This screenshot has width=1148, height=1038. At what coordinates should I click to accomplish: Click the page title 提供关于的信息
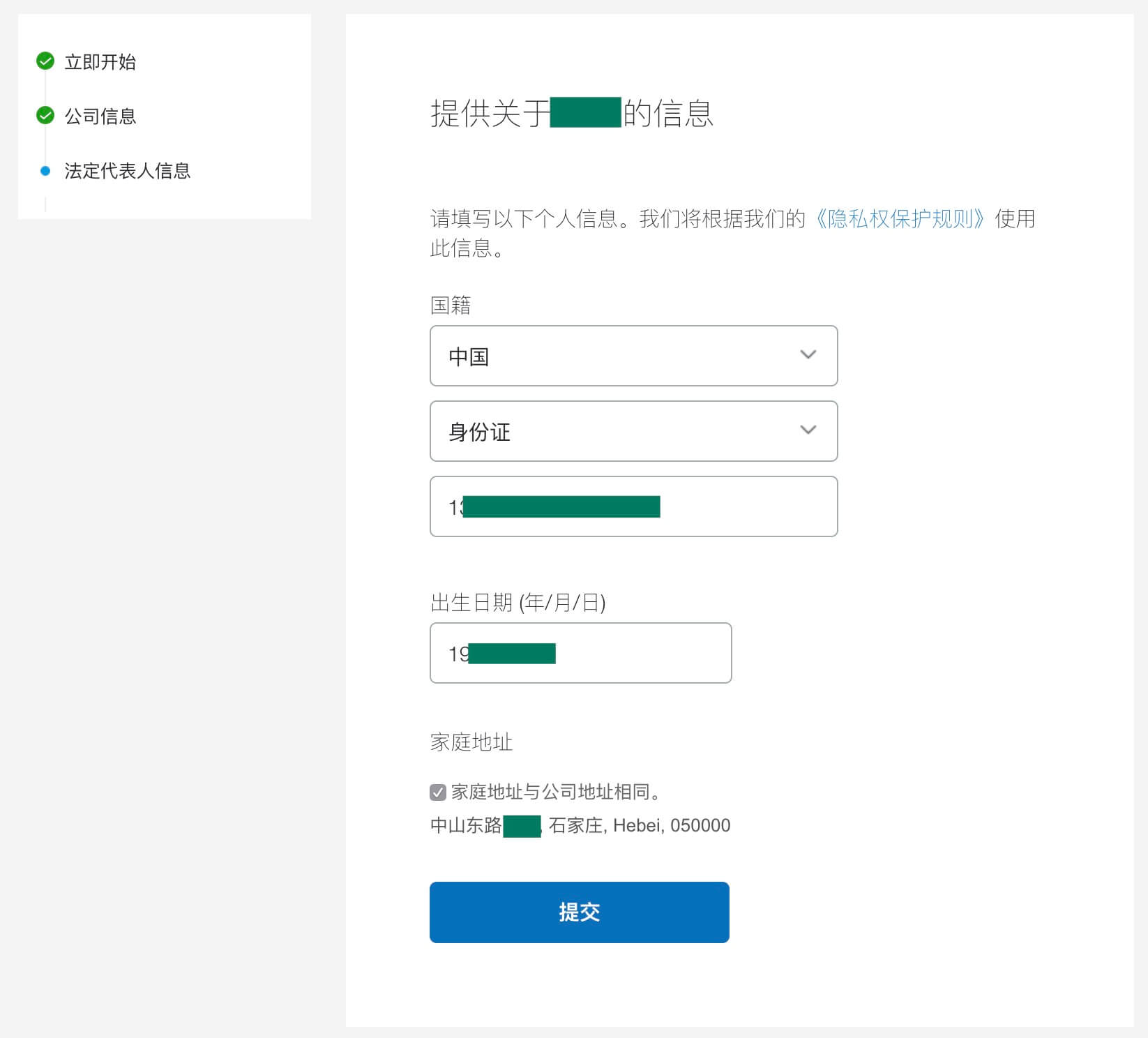pos(572,114)
